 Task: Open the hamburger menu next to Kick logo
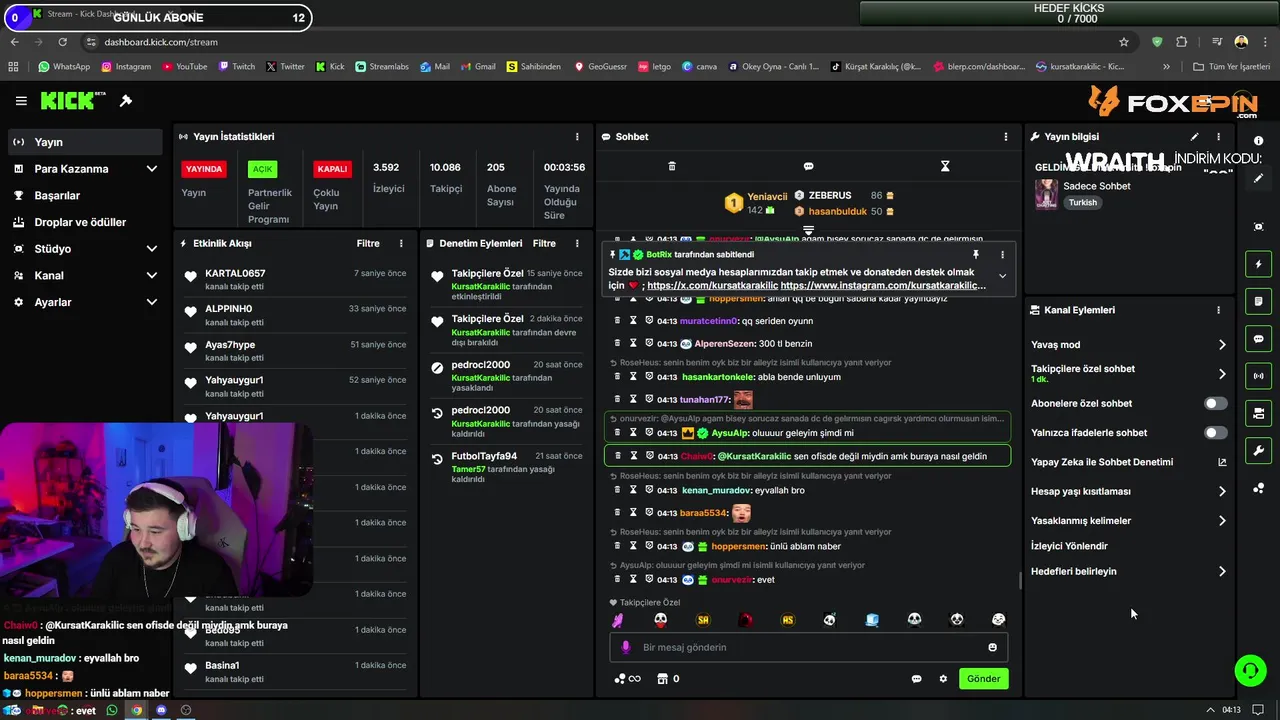(x=21, y=101)
